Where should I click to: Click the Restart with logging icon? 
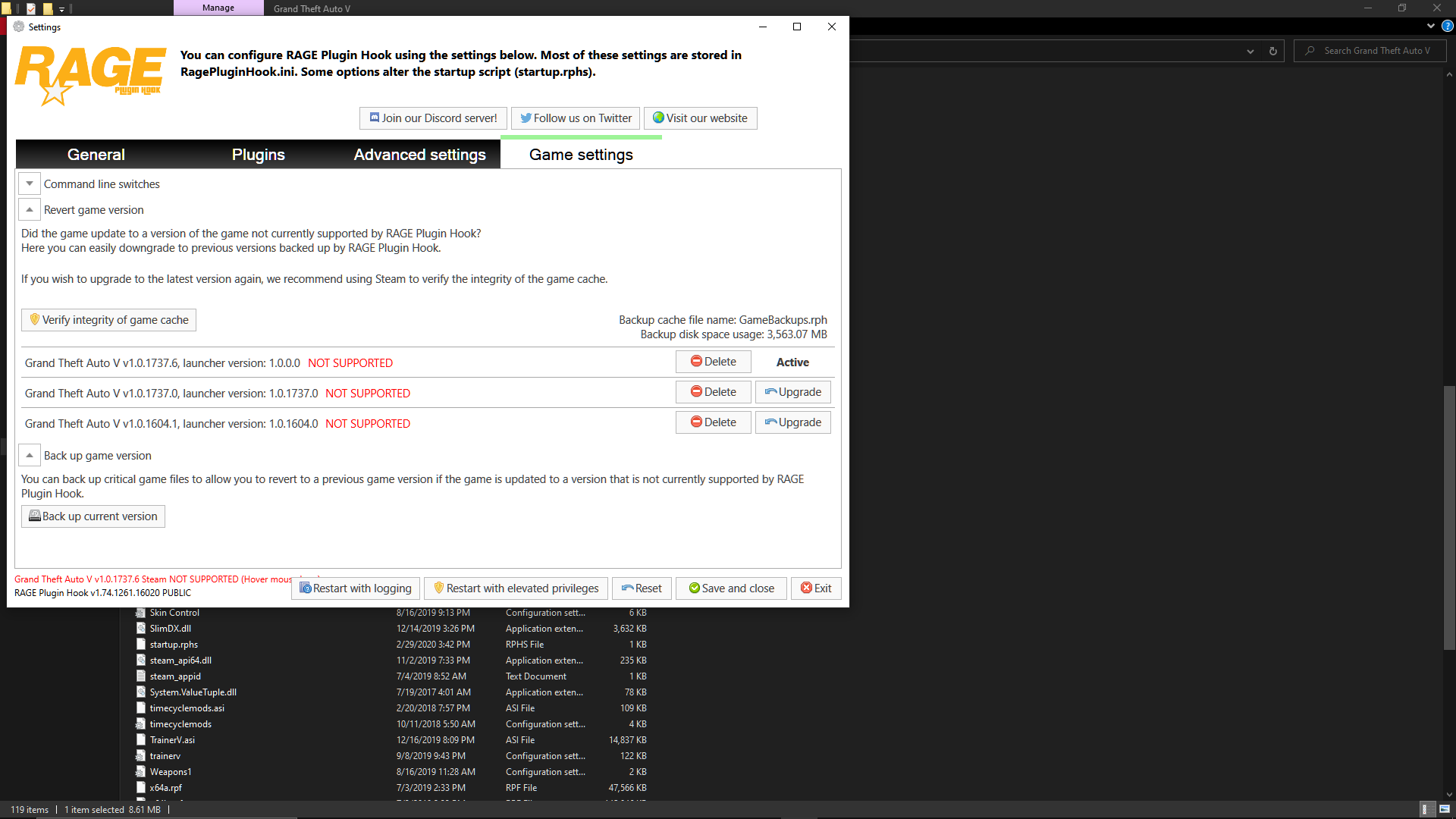tap(305, 588)
